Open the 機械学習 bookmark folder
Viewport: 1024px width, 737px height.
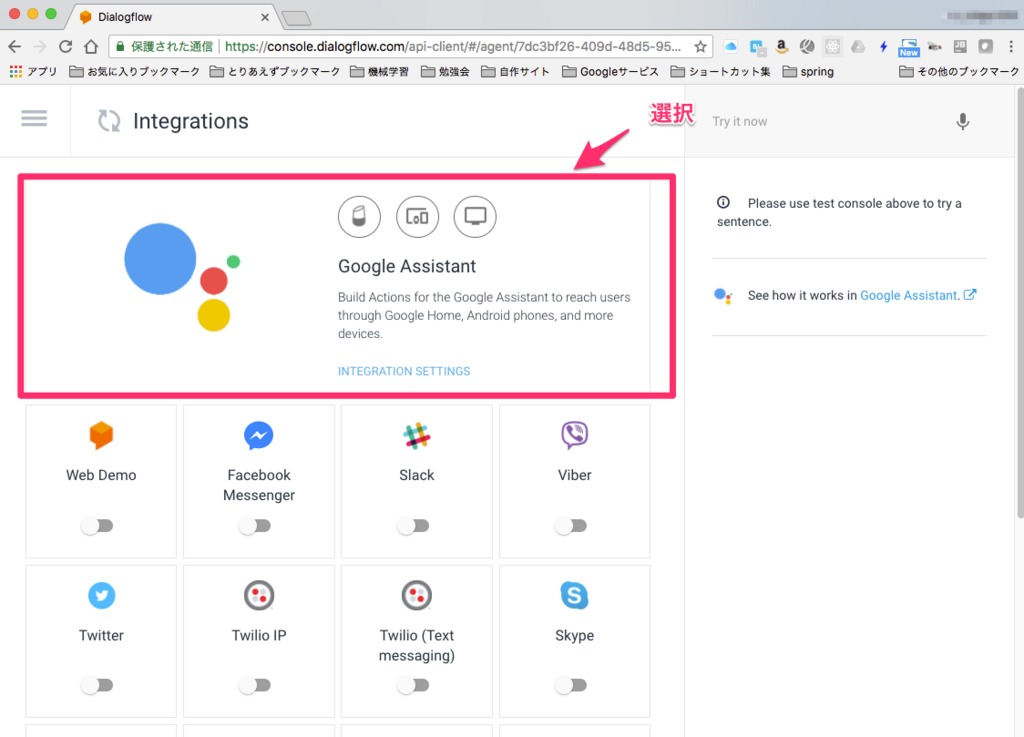[x=379, y=71]
